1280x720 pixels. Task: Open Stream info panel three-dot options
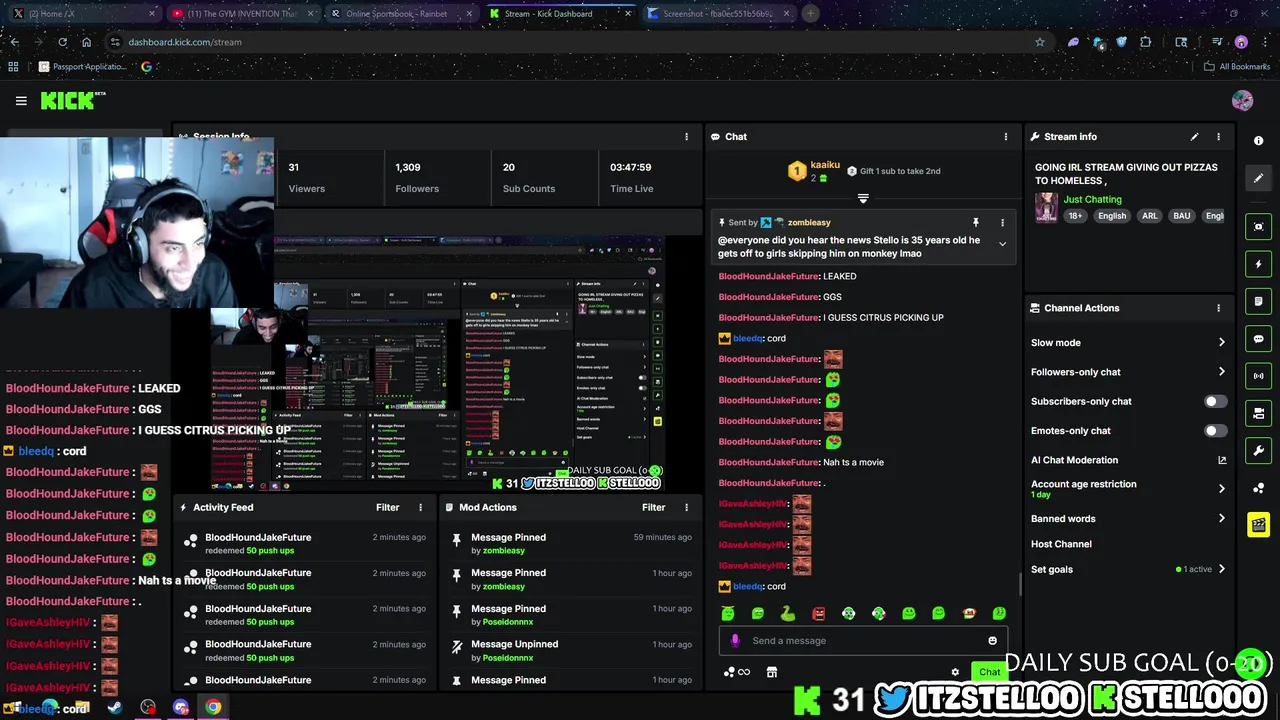click(1218, 137)
